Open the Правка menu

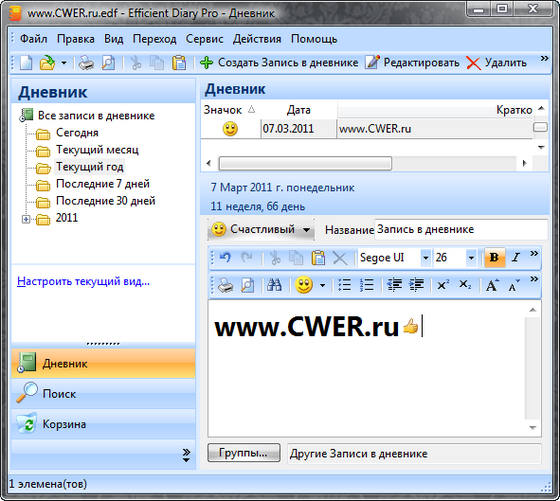[x=76, y=39]
